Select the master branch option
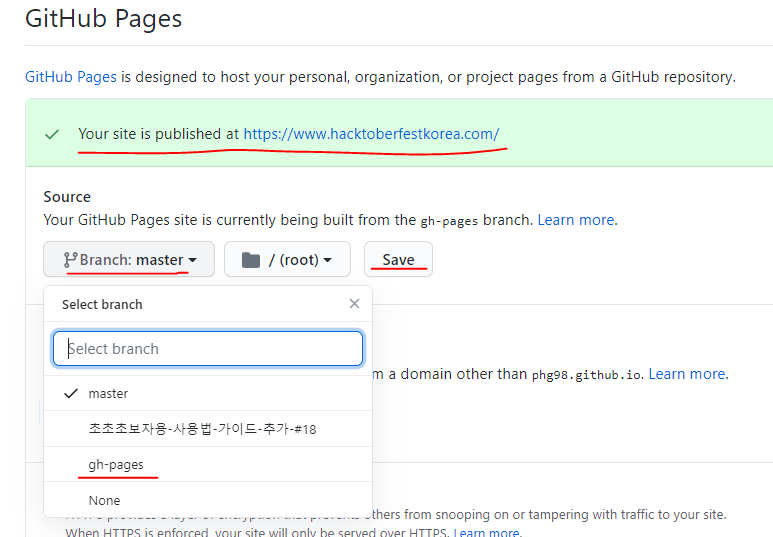The width and height of the screenshot is (773, 537). pyautogui.click(x=208, y=394)
